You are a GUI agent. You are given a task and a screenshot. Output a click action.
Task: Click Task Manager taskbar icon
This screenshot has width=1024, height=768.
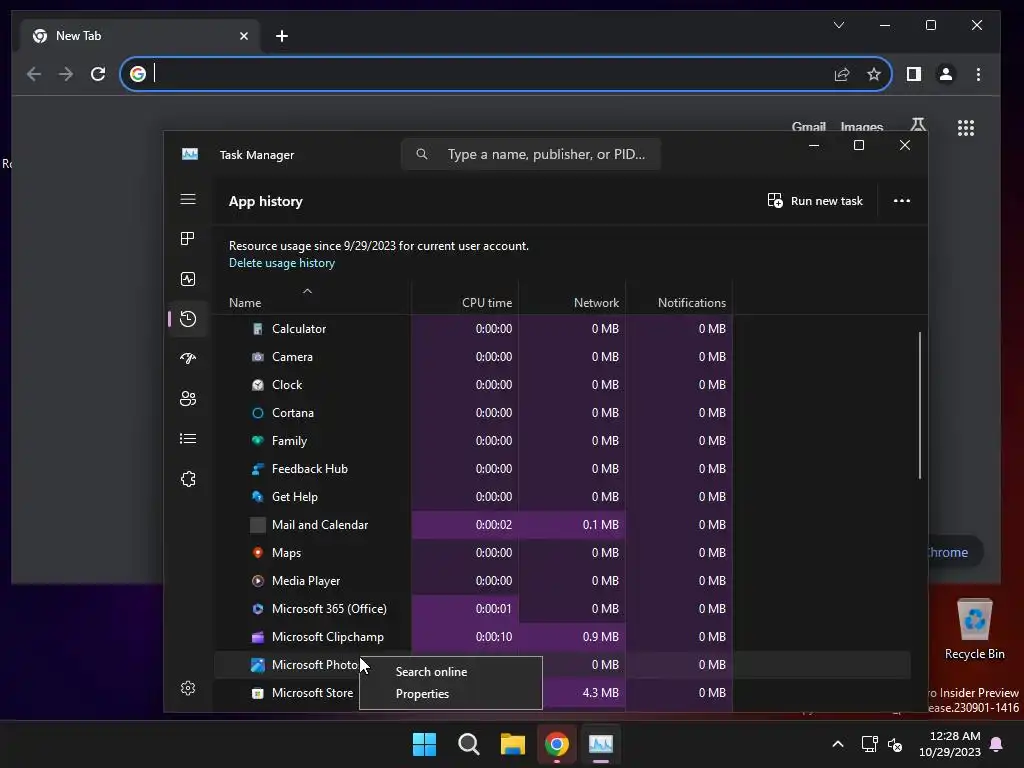[601, 744]
